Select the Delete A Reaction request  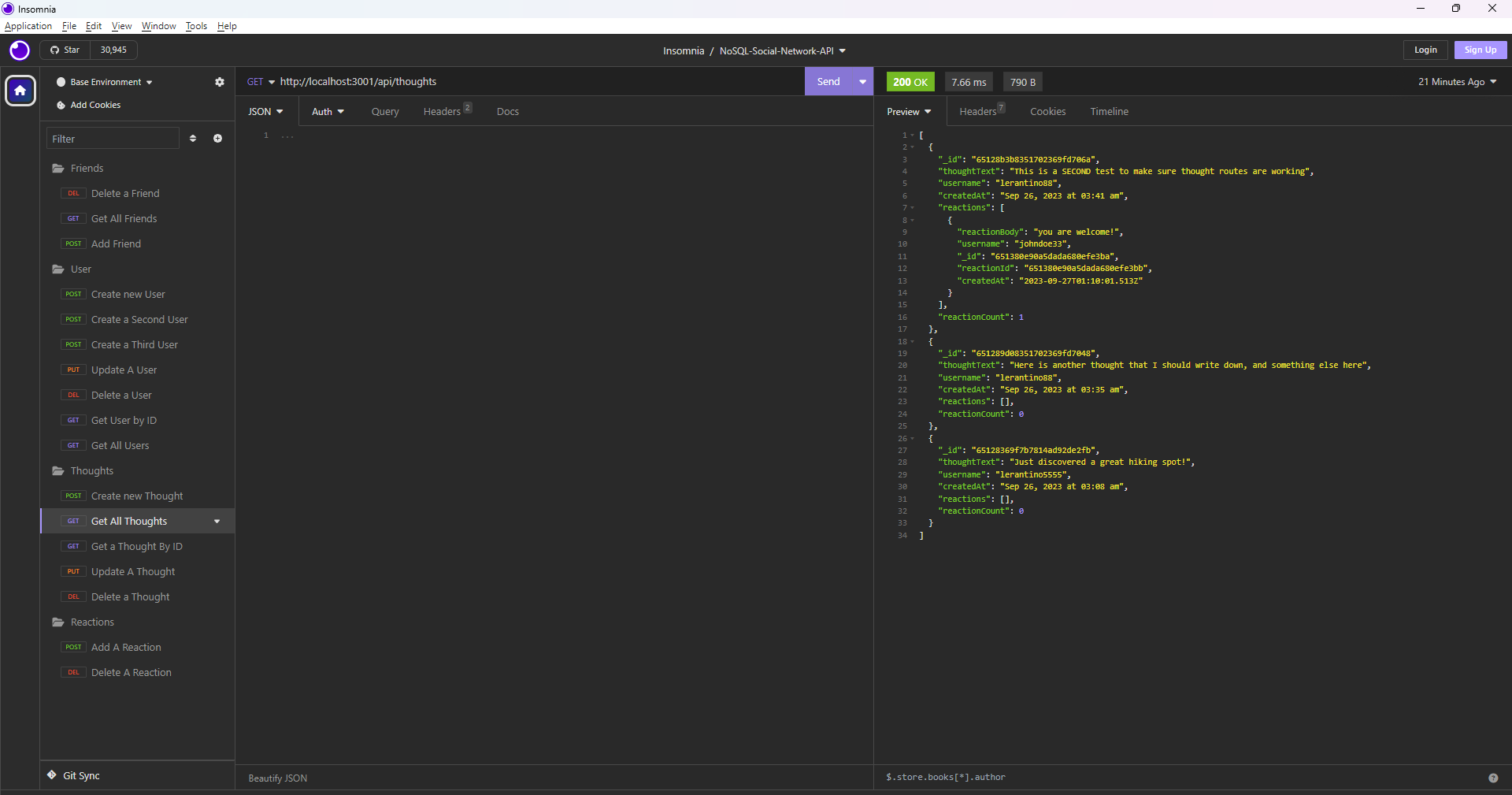point(137,673)
